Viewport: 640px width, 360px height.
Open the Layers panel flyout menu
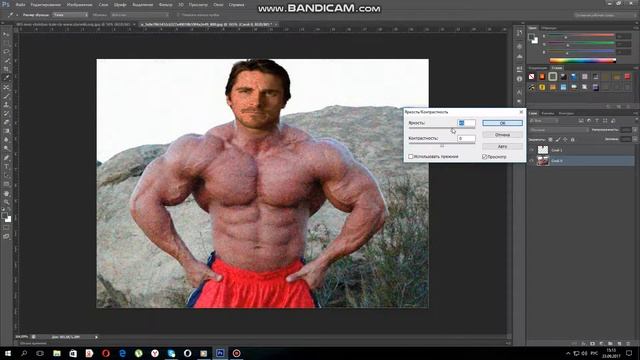click(x=636, y=113)
